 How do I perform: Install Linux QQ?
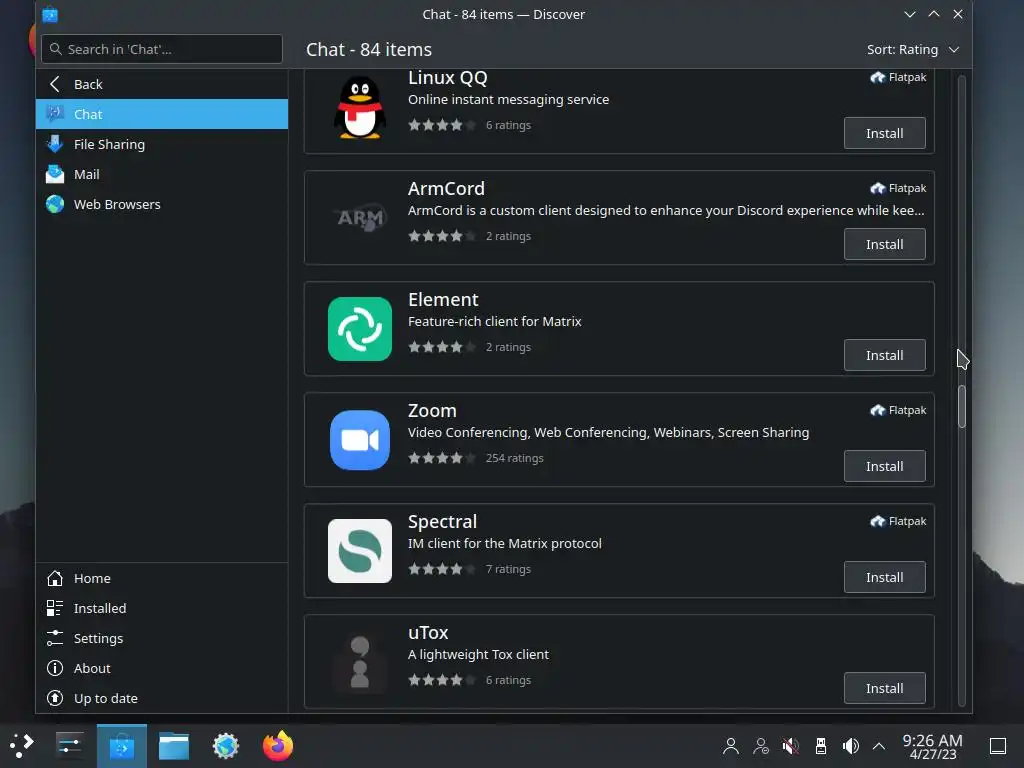884,133
